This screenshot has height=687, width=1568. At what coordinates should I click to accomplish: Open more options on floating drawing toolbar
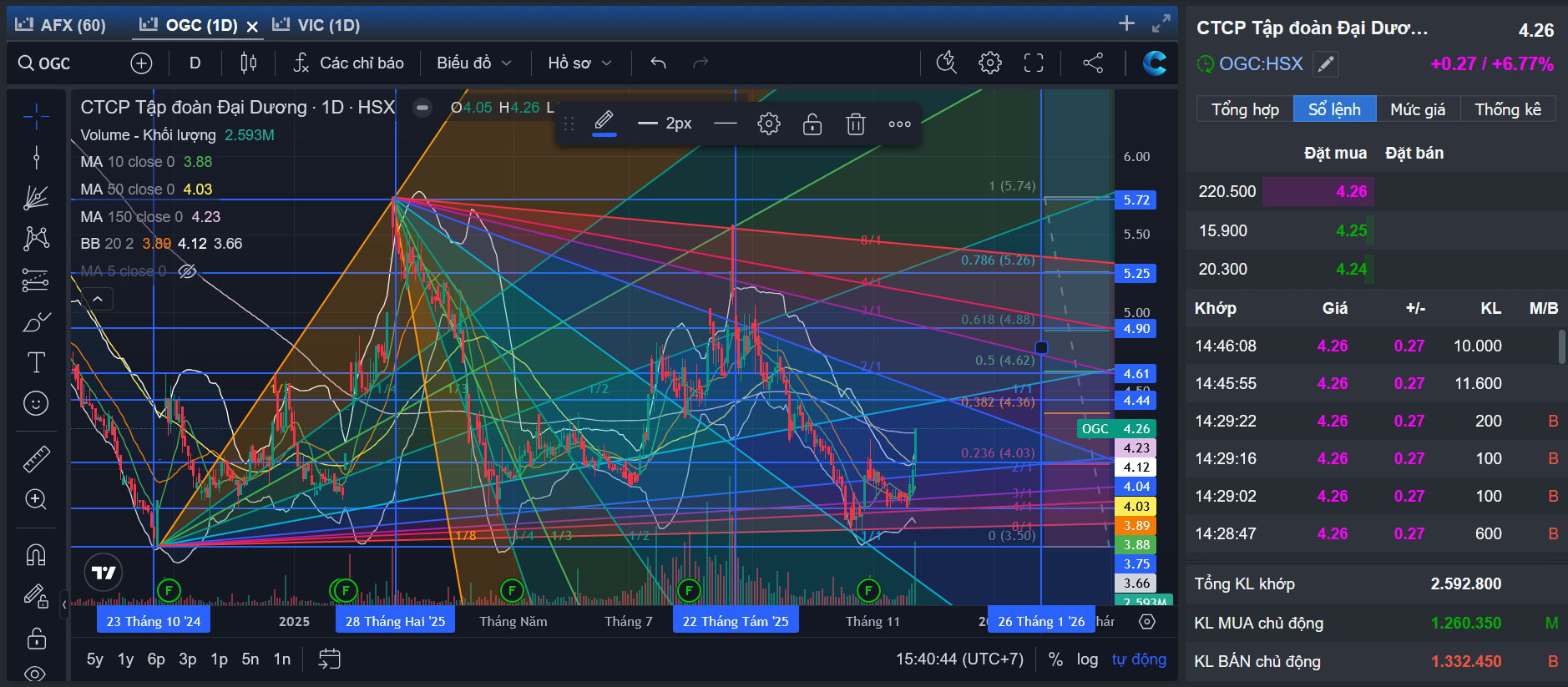pos(899,124)
